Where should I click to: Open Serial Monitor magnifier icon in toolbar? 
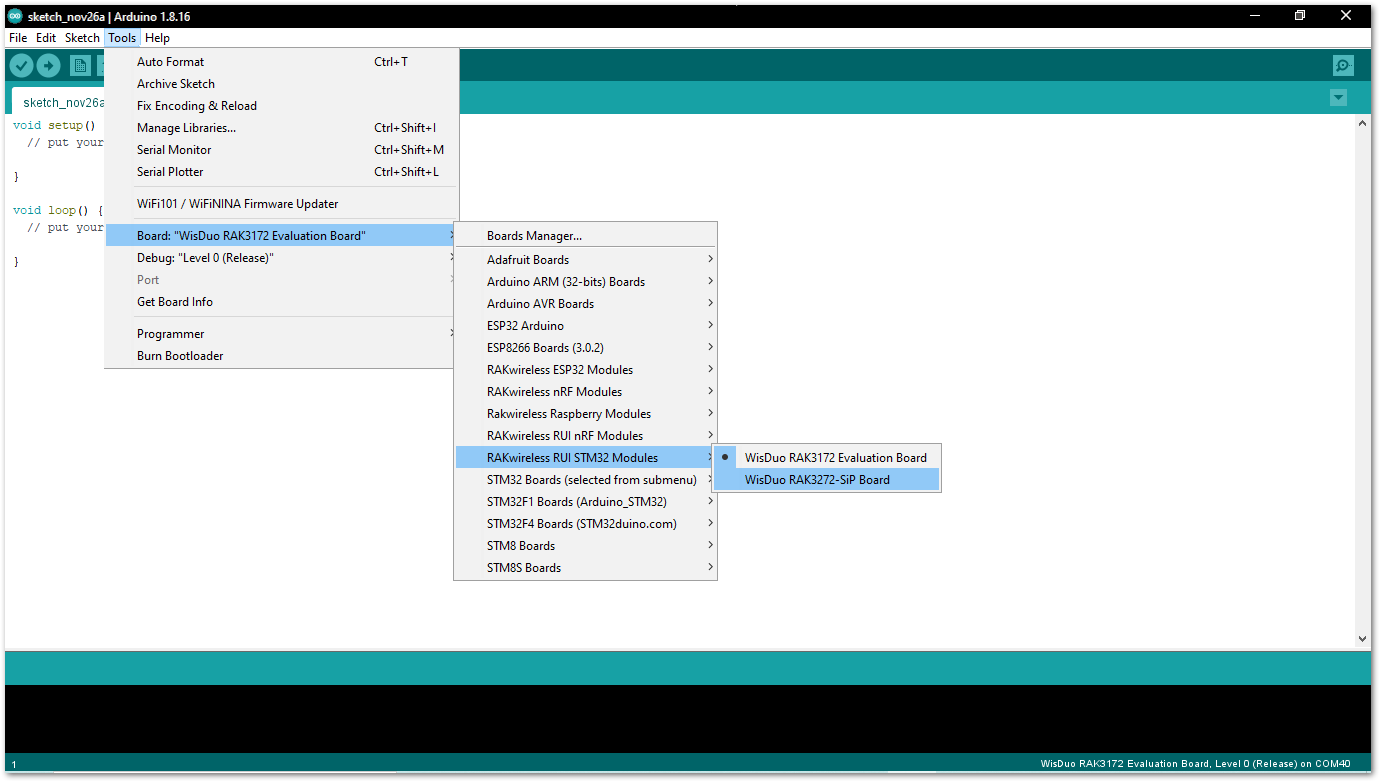pyautogui.click(x=1343, y=66)
